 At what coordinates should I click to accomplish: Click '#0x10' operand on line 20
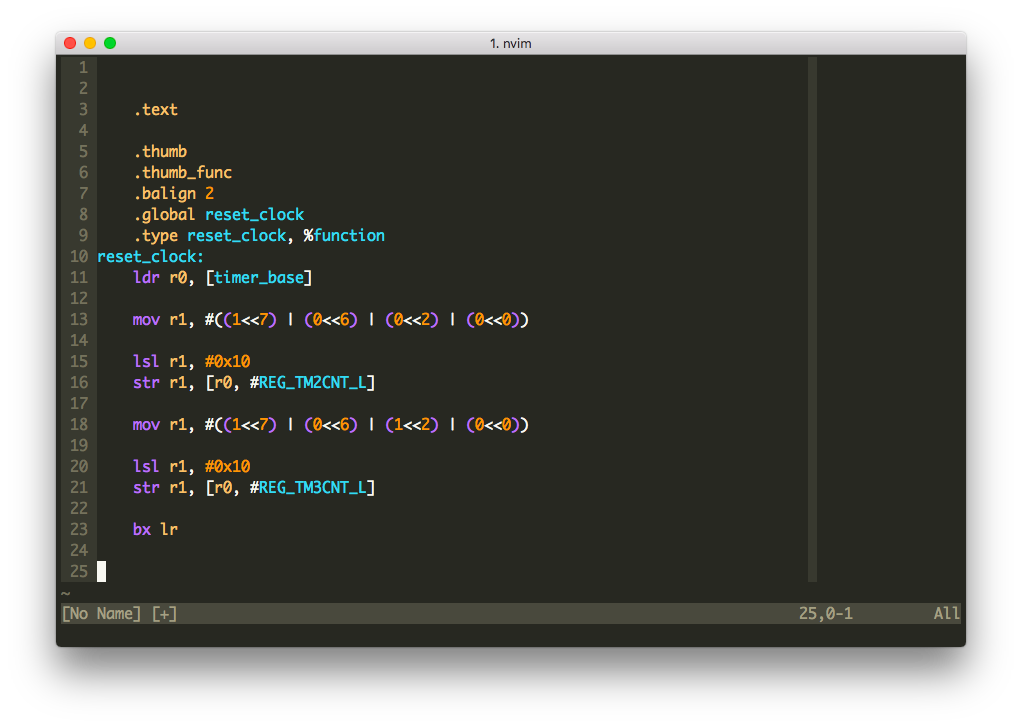point(227,466)
